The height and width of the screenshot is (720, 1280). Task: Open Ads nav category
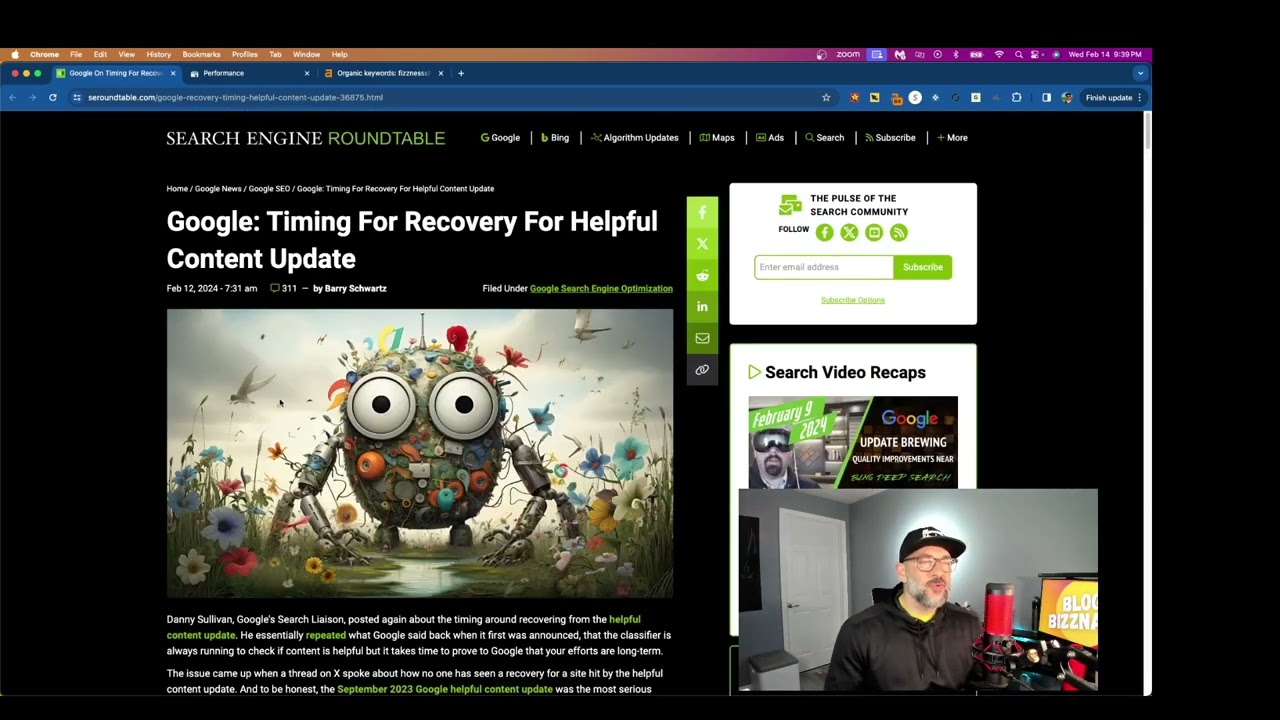770,137
